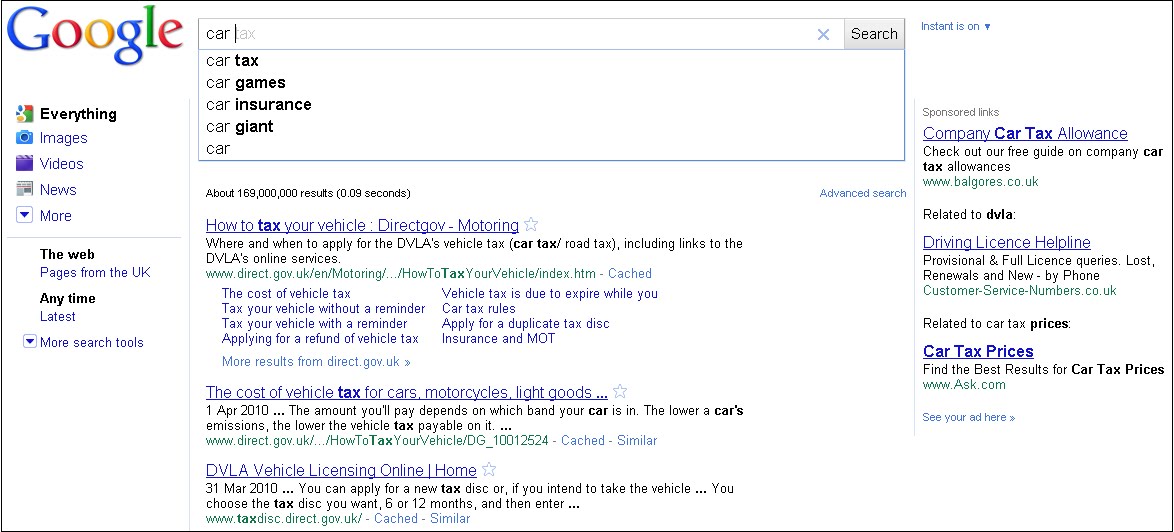Screen dimensions: 1174x532
Task: Click the Sponsored links label
Action: click(961, 112)
